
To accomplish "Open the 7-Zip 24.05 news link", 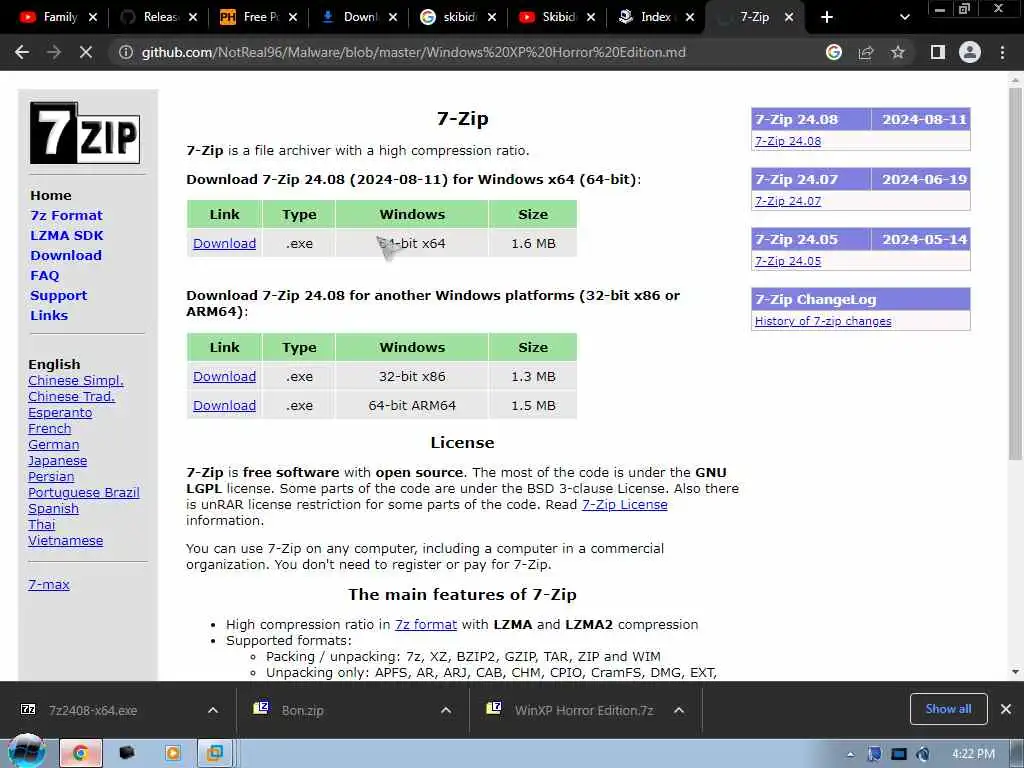I will [x=788, y=261].
